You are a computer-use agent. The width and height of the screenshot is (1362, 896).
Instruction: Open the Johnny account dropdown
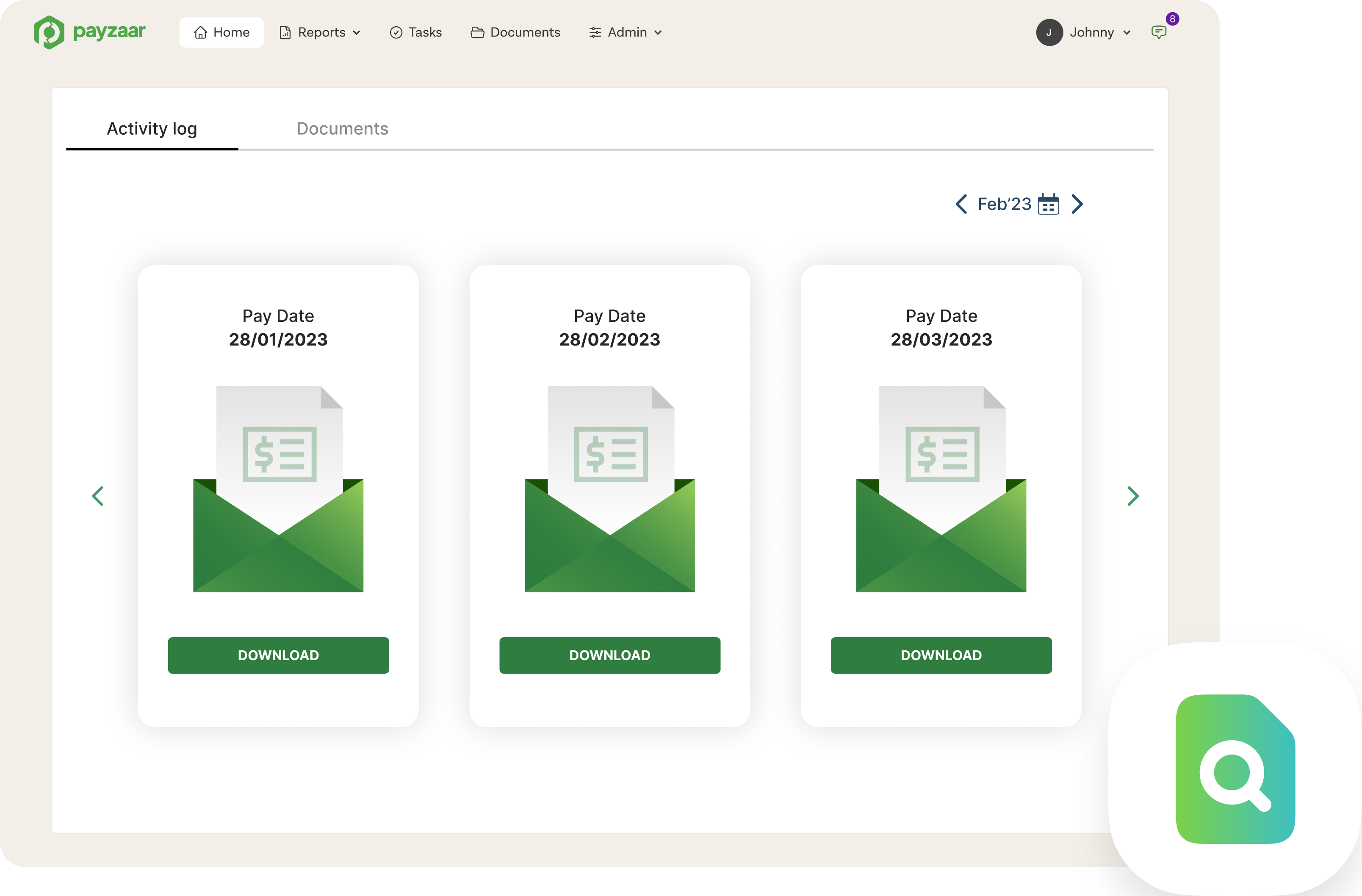pyautogui.click(x=1100, y=33)
